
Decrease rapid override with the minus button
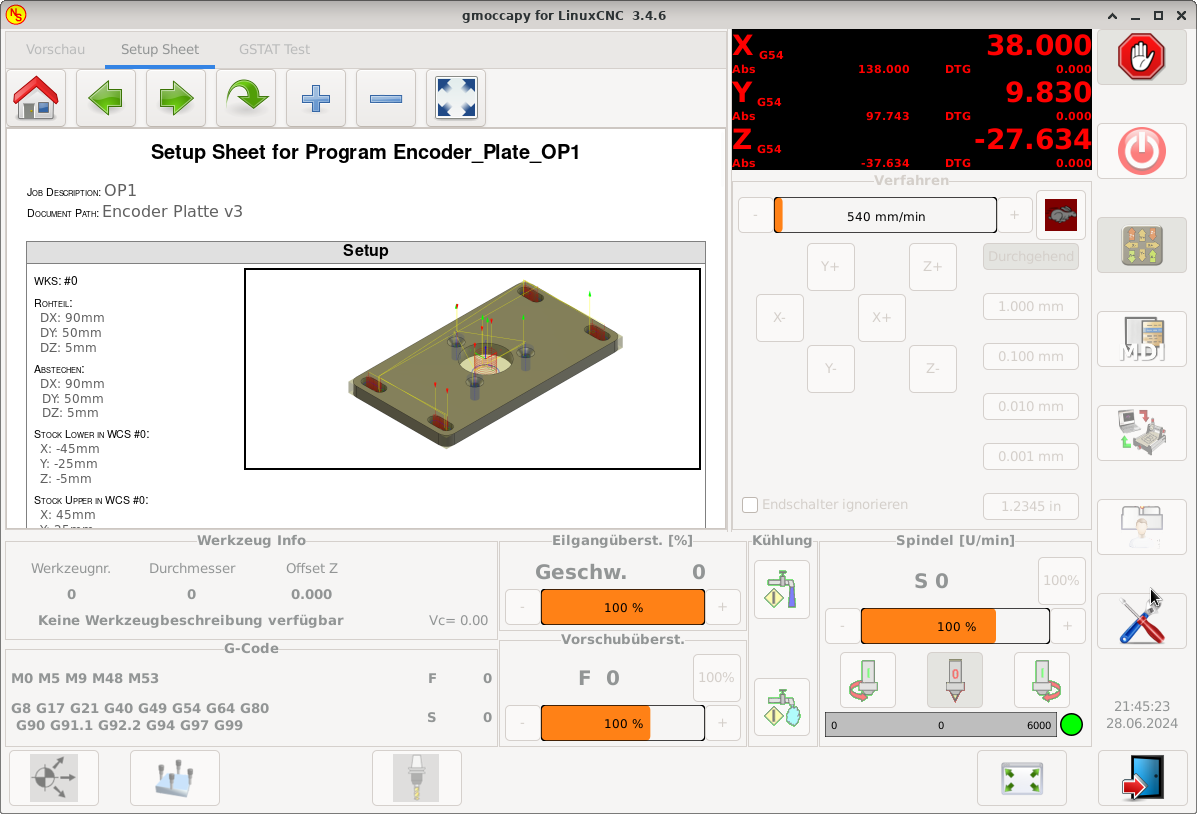pos(522,607)
